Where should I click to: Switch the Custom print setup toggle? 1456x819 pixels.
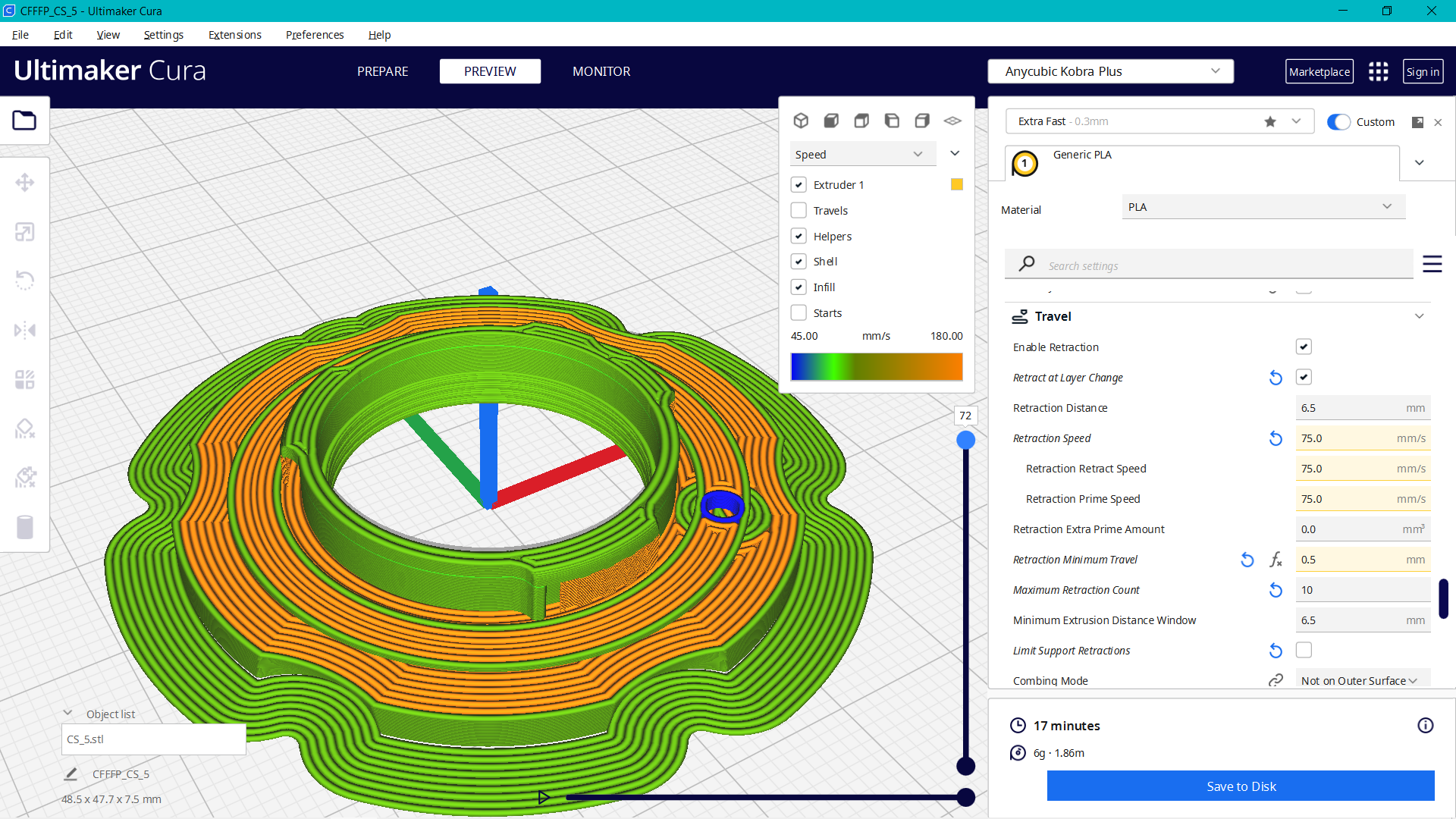(x=1339, y=121)
